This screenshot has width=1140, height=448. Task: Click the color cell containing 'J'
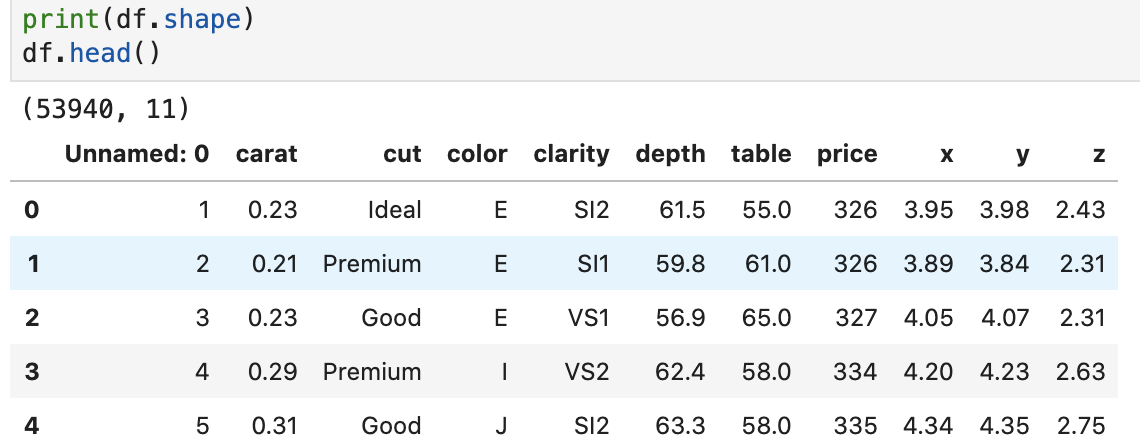click(x=500, y=426)
